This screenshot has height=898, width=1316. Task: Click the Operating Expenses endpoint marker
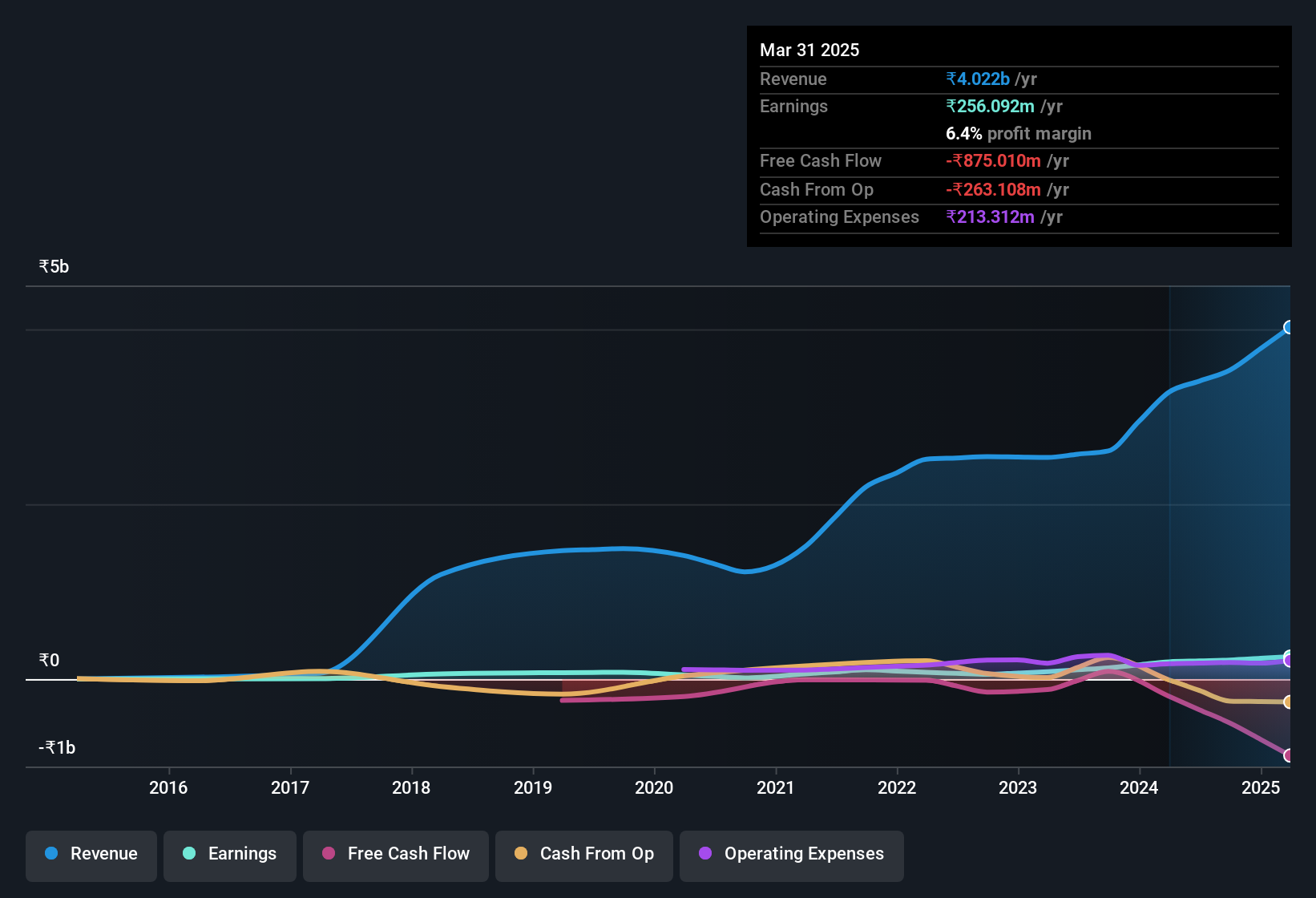point(1289,661)
